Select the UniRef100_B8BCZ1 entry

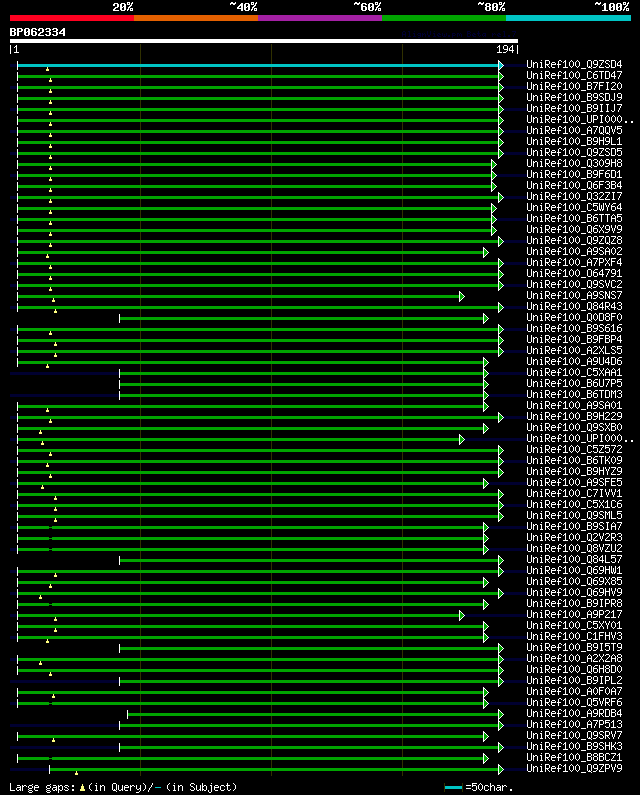(574, 758)
